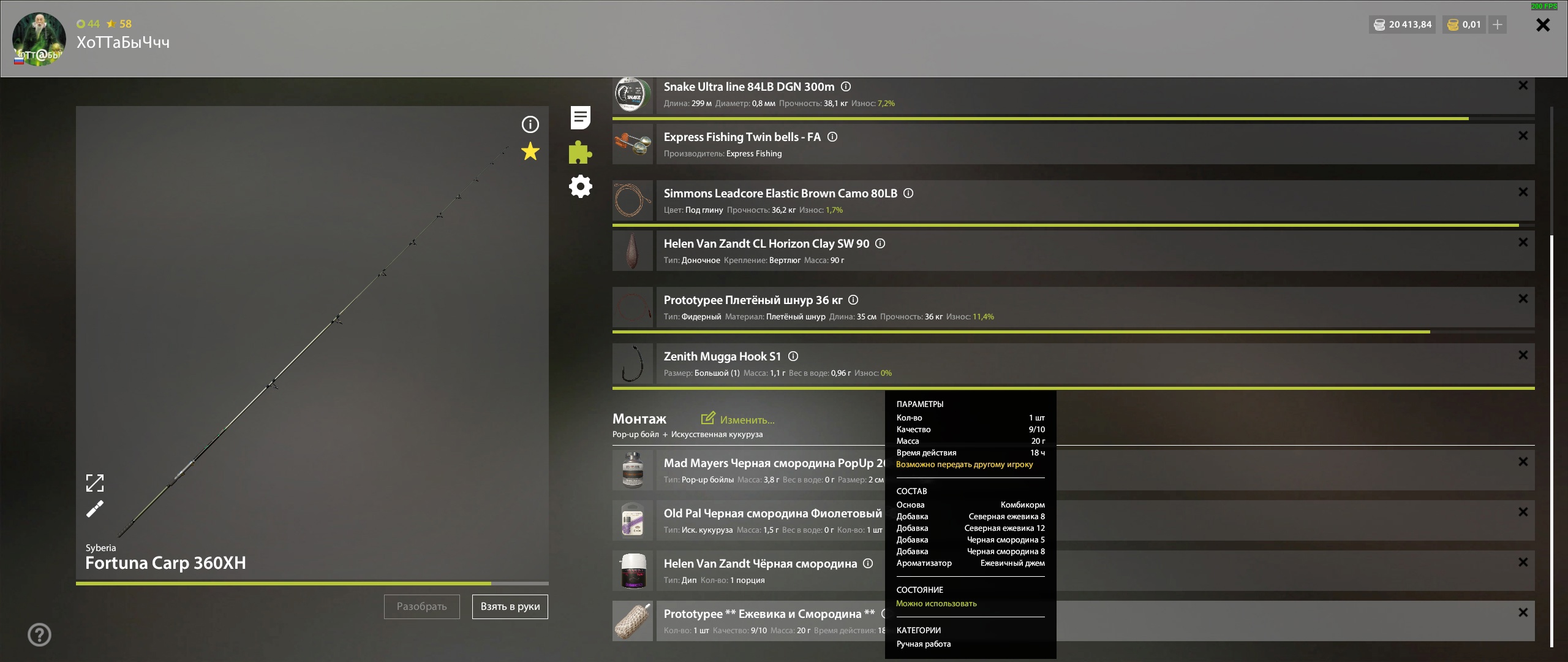Select Twin bells thumbnail image

(633, 144)
